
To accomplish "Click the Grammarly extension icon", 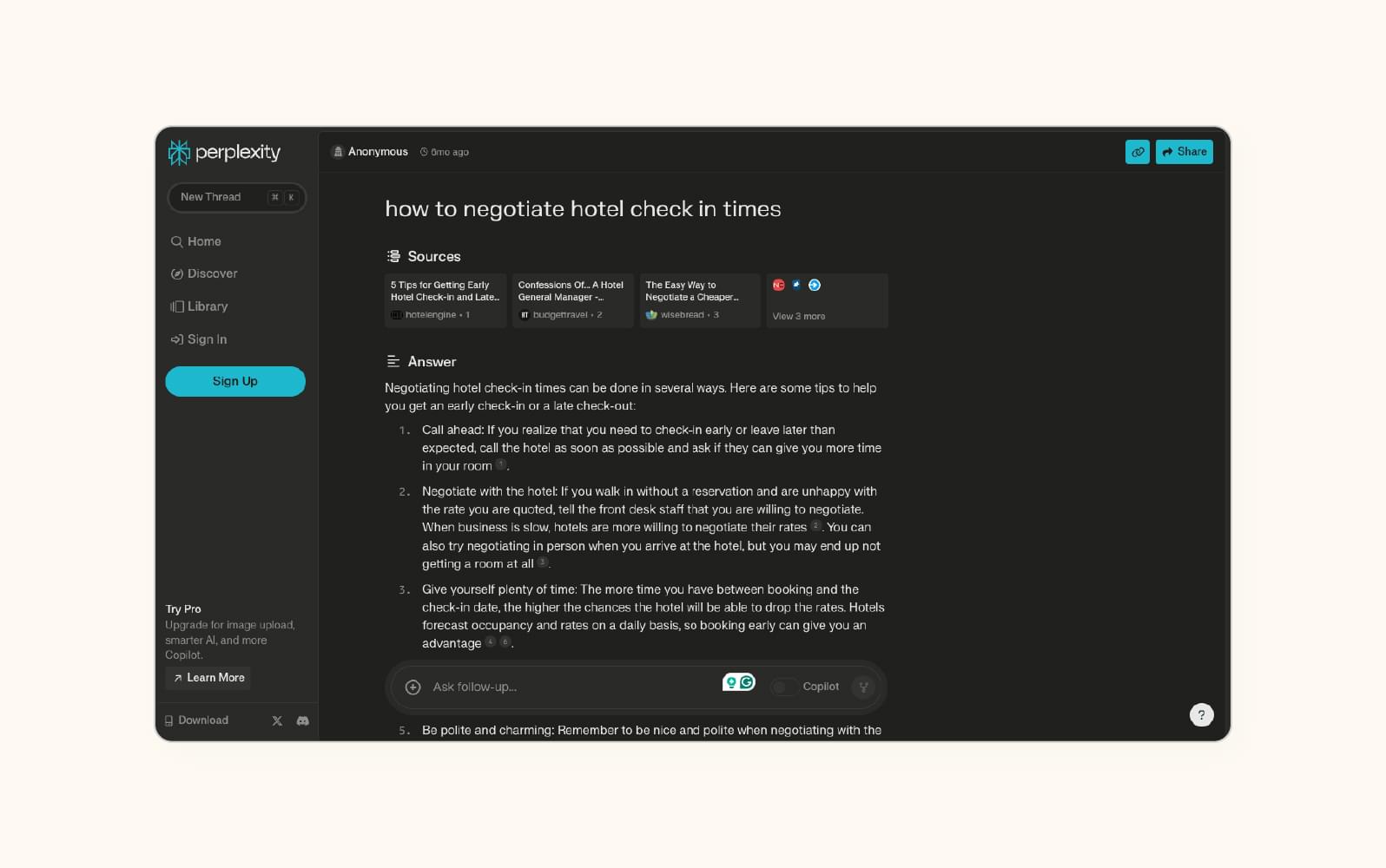I will [747, 682].
